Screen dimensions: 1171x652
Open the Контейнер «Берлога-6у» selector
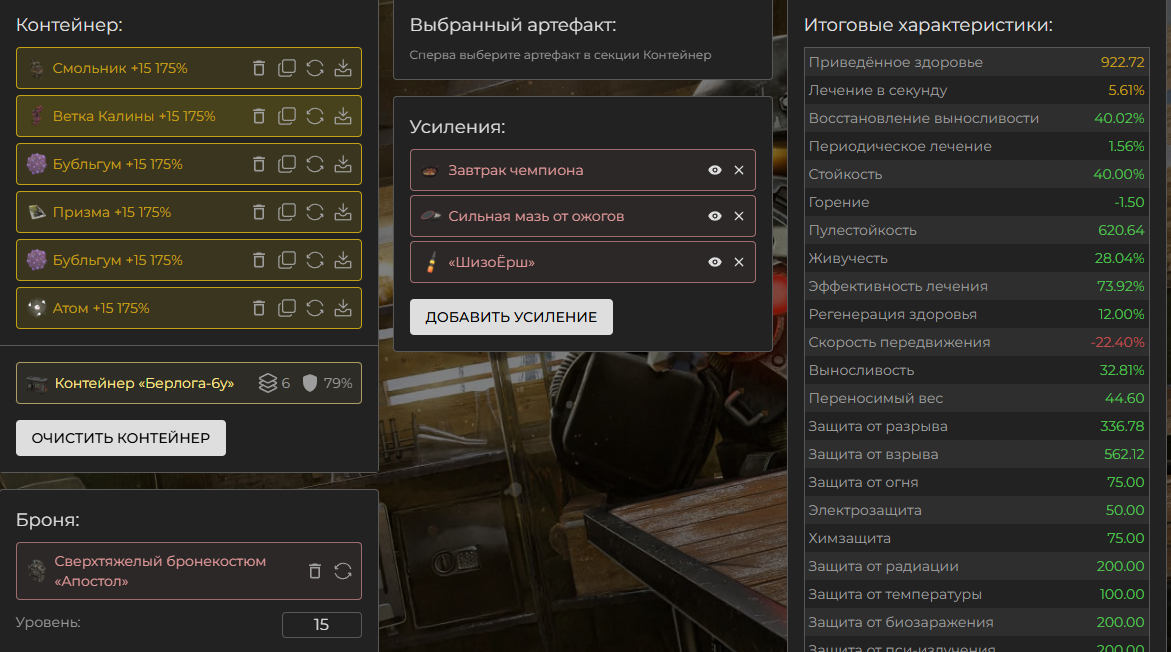tap(144, 383)
